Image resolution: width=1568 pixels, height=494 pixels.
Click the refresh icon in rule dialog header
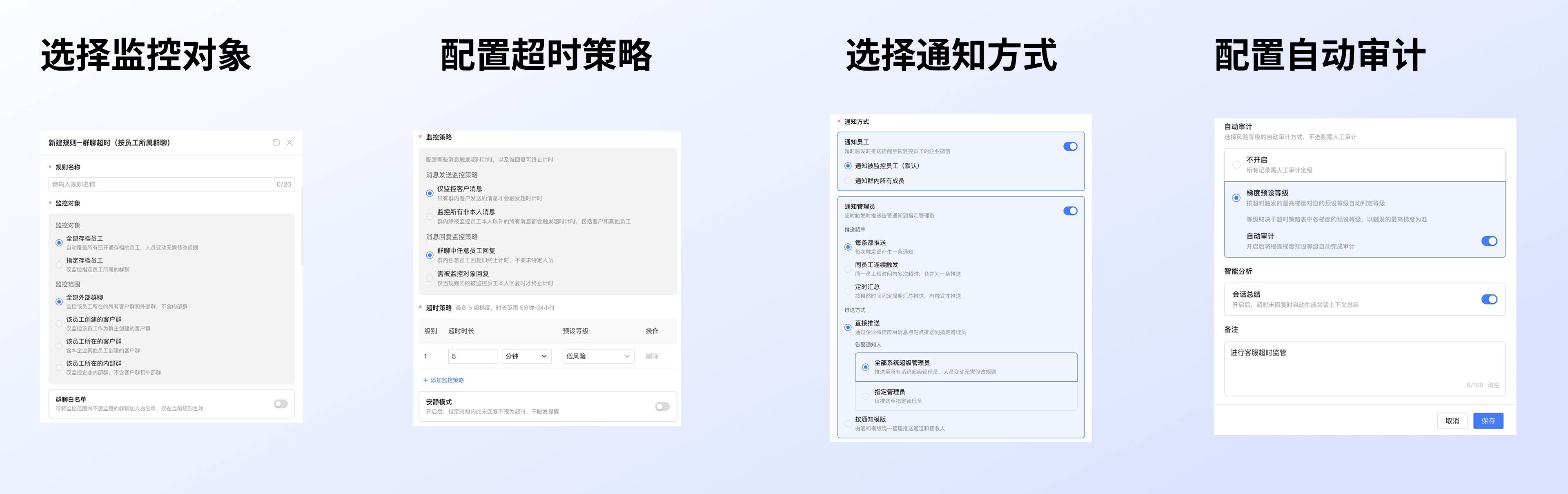(276, 142)
